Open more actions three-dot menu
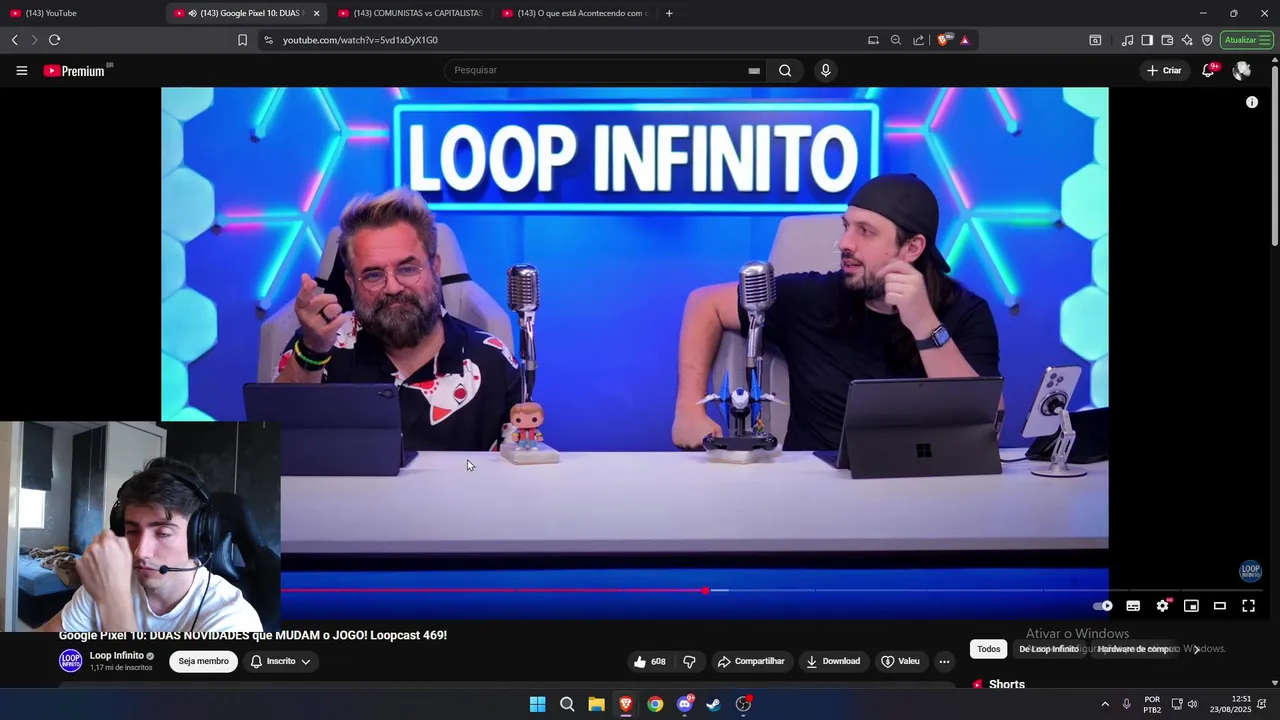1280x720 pixels. pyautogui.click(x=944, y=661)
